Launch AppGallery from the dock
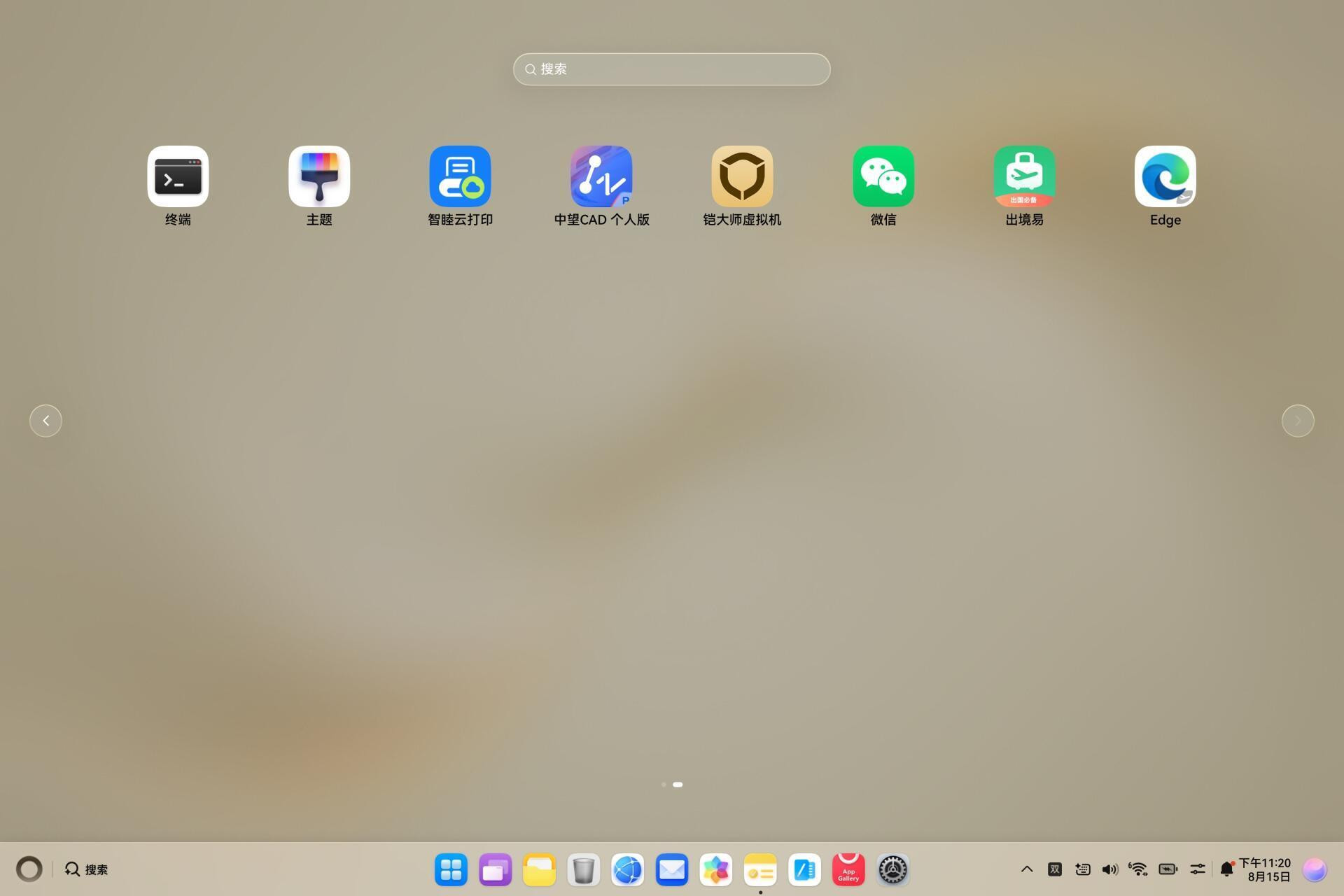Image resolution: width=1344 pixels, height=896 pixels. [x=848, y=869]
